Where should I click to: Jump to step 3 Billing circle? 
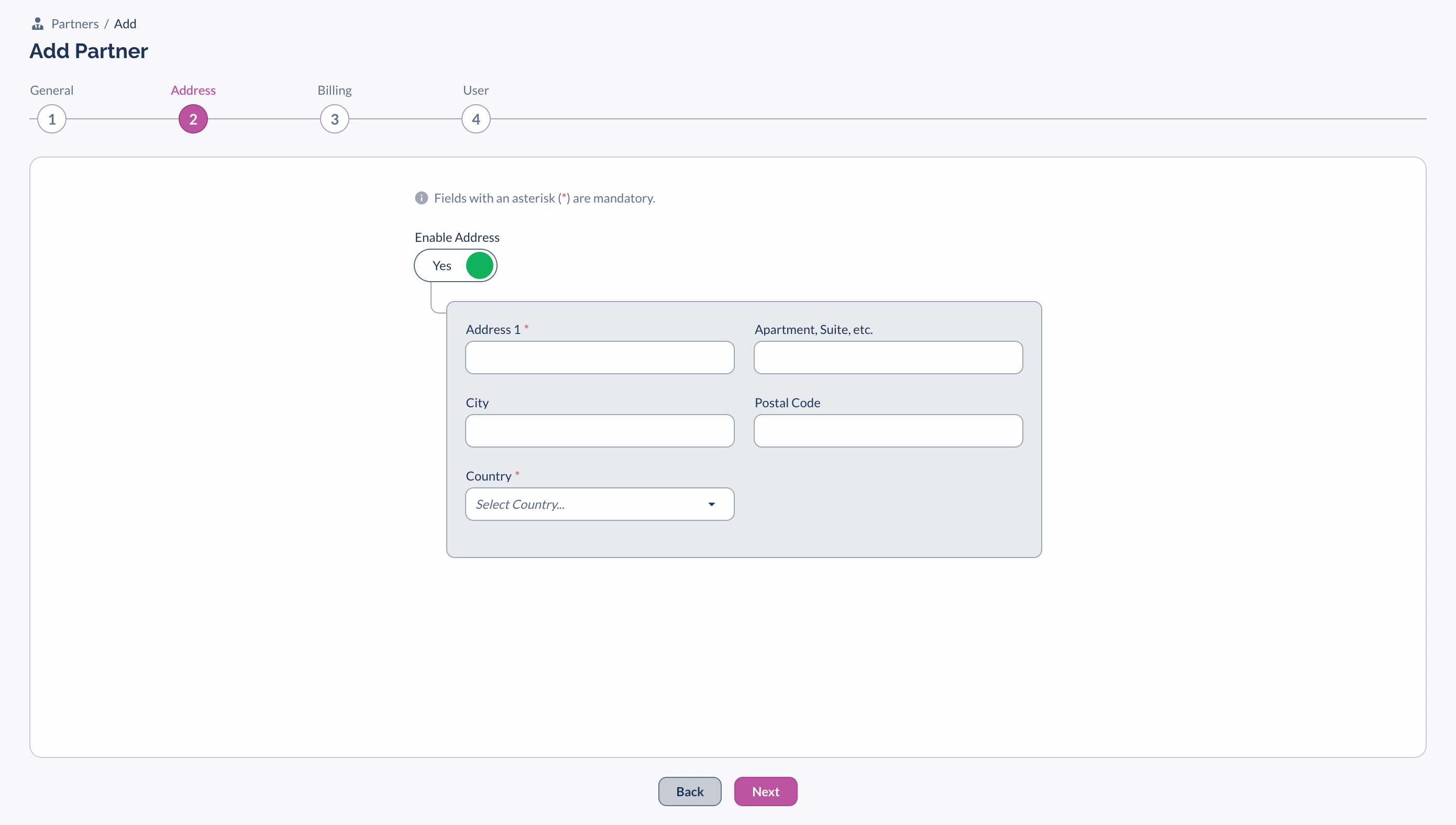(x=334, y=119)
